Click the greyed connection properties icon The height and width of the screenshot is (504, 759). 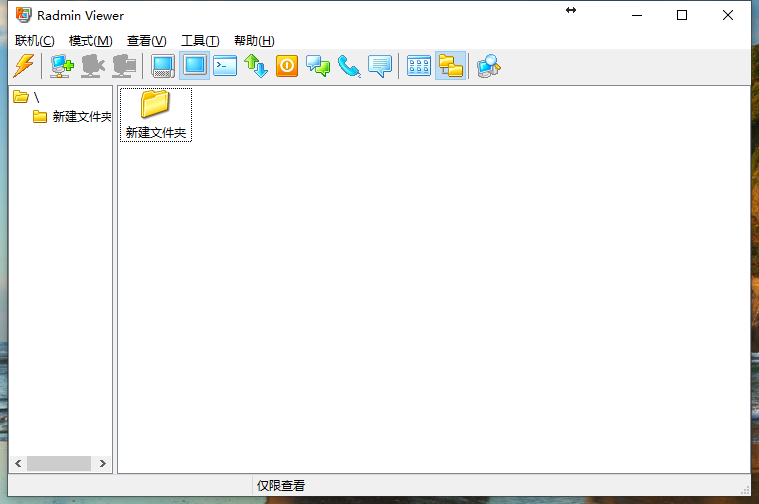[x=124, y=65]
